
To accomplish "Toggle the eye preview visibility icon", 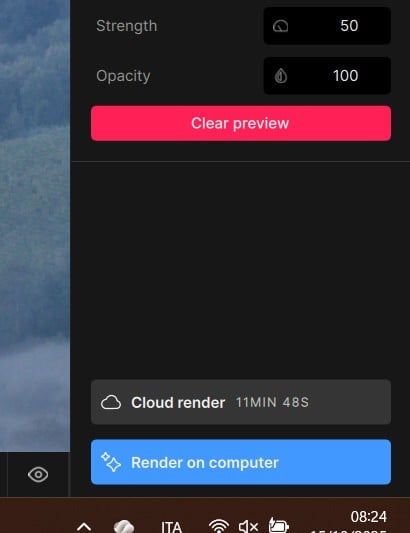I will 38,474.
